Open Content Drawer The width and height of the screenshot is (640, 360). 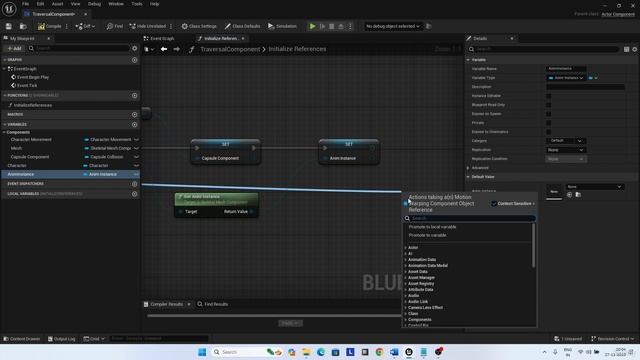pyautogui.click(x=22, y=339)
